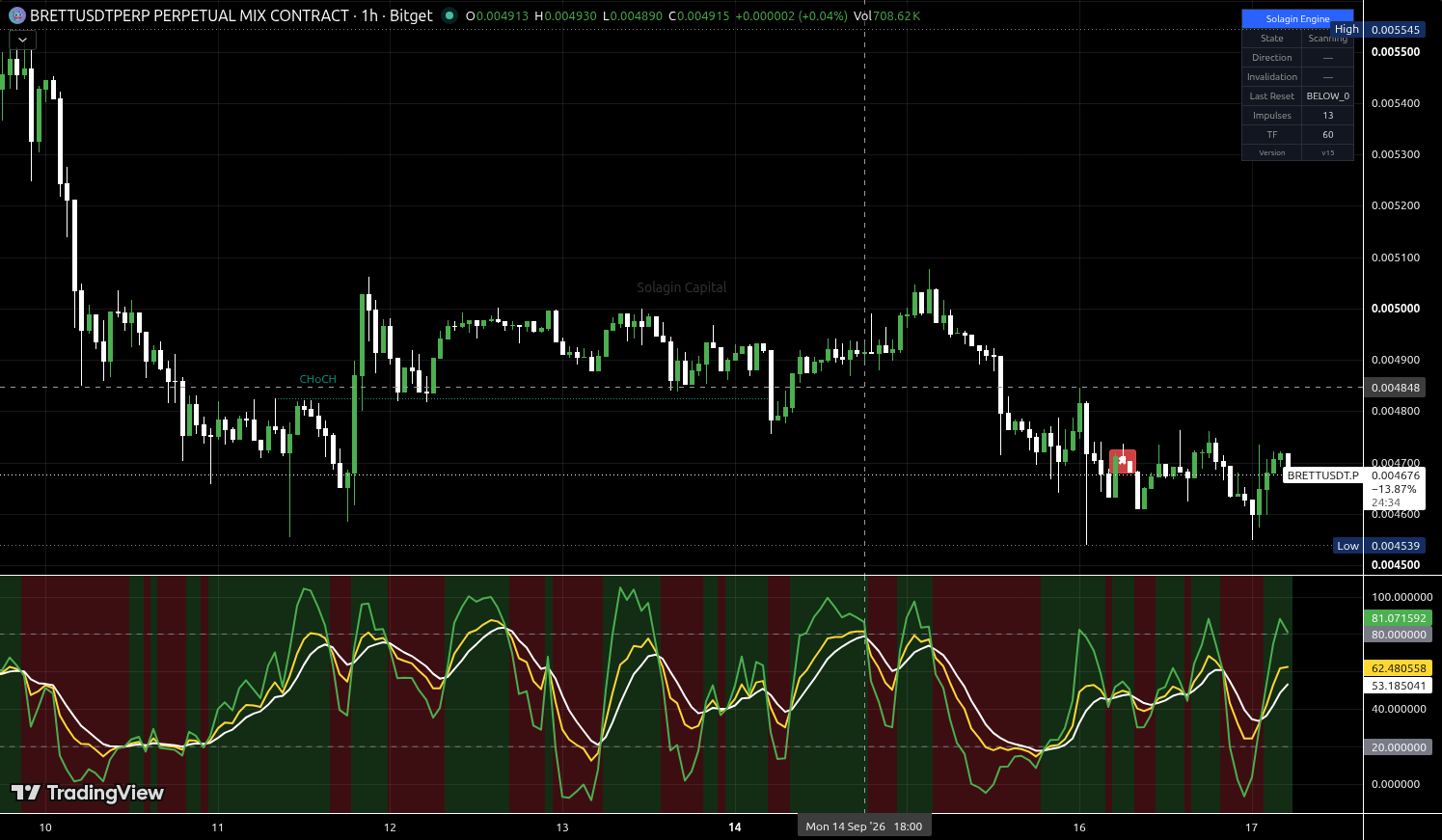Click date 10 on the time axis

point(45,827)
